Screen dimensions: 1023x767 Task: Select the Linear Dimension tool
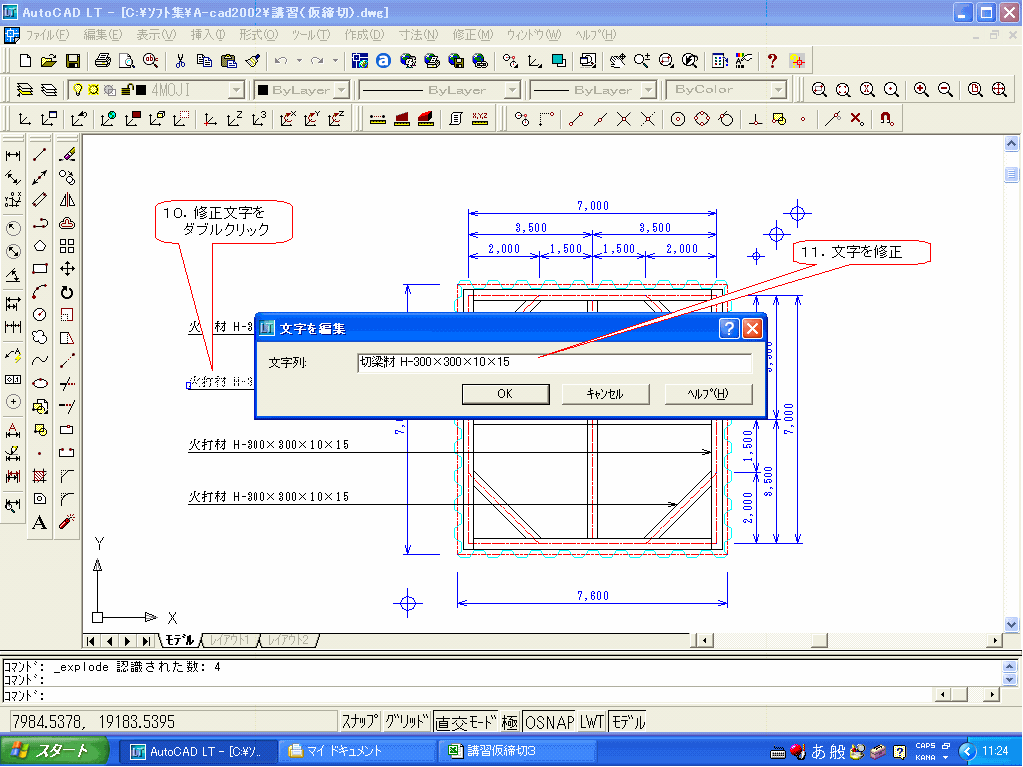click(x=12, y=155)
